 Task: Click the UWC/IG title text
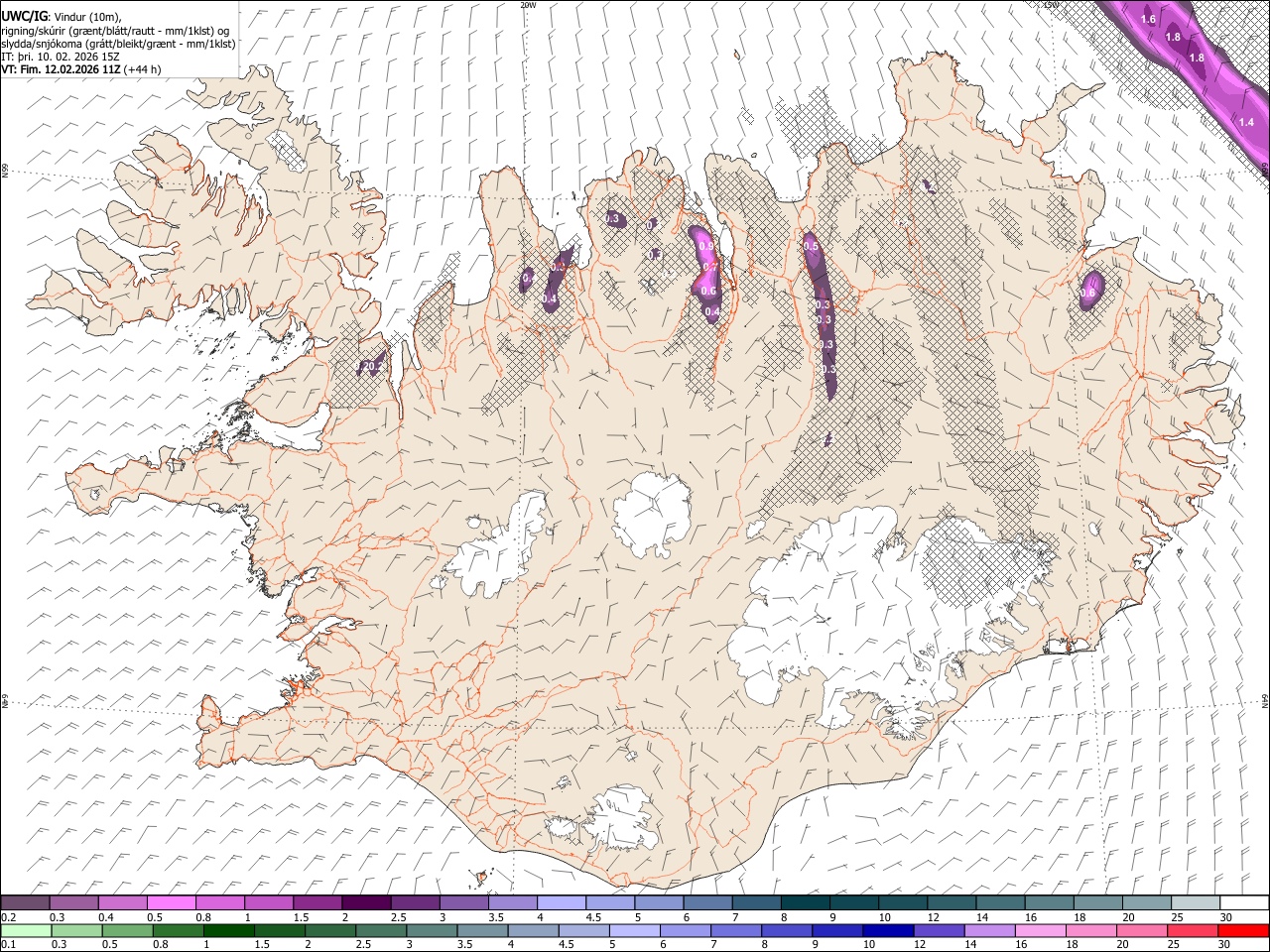click(24, 17)
